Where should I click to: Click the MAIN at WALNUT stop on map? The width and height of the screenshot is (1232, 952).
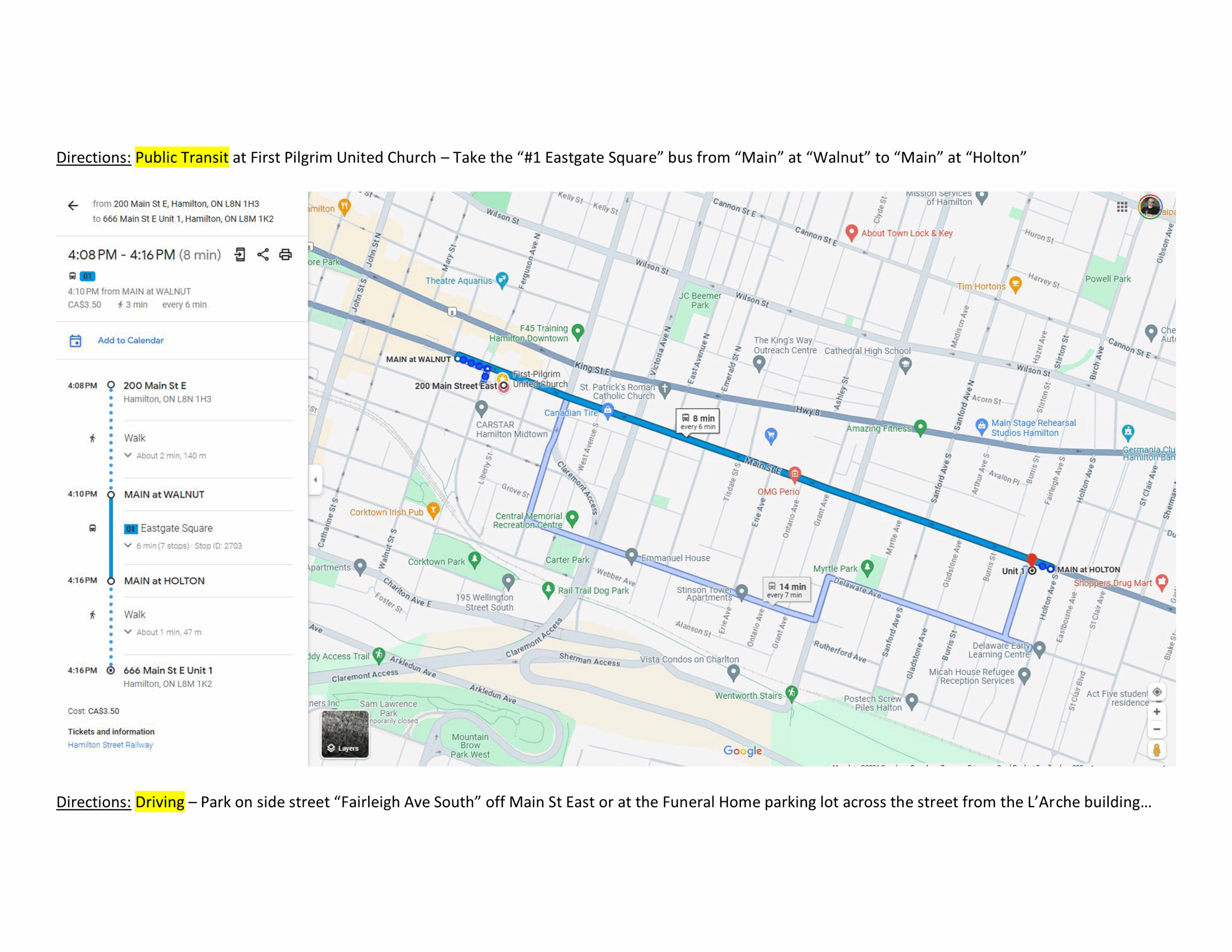point(458,359)
